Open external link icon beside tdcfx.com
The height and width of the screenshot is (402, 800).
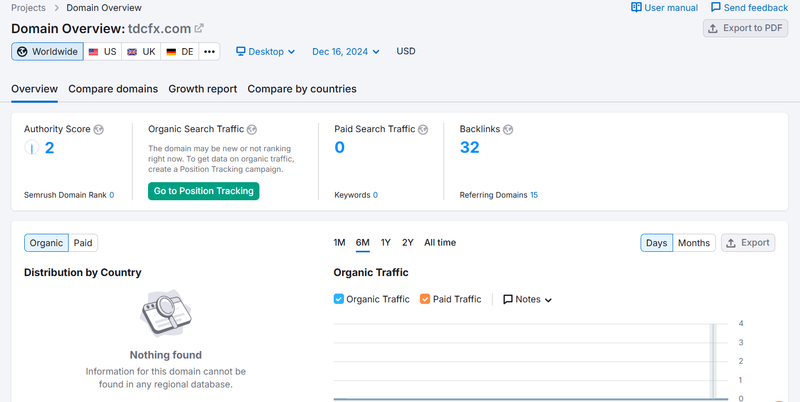(x=199, y=28)
